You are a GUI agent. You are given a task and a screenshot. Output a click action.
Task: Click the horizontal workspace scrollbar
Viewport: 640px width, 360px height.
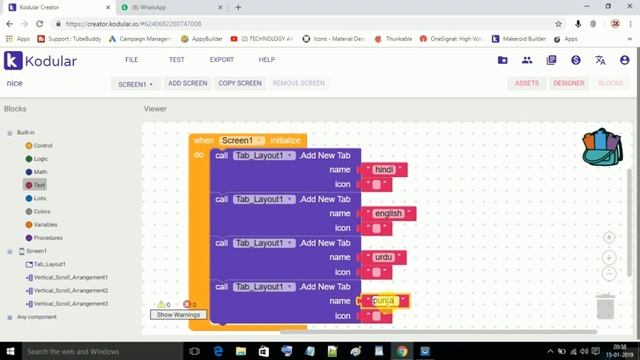click(438, 332)
